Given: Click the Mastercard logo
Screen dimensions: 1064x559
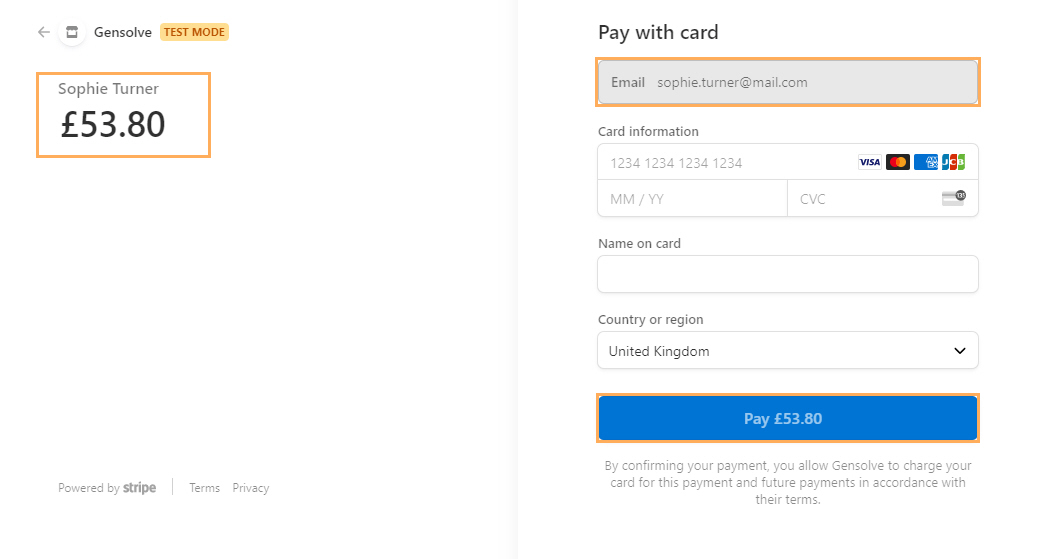Looking at the screenshot, I should click(x=898, y=162).
